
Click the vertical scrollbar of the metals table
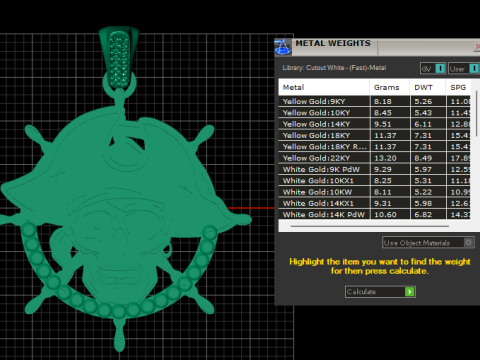(x=477, y=113)
